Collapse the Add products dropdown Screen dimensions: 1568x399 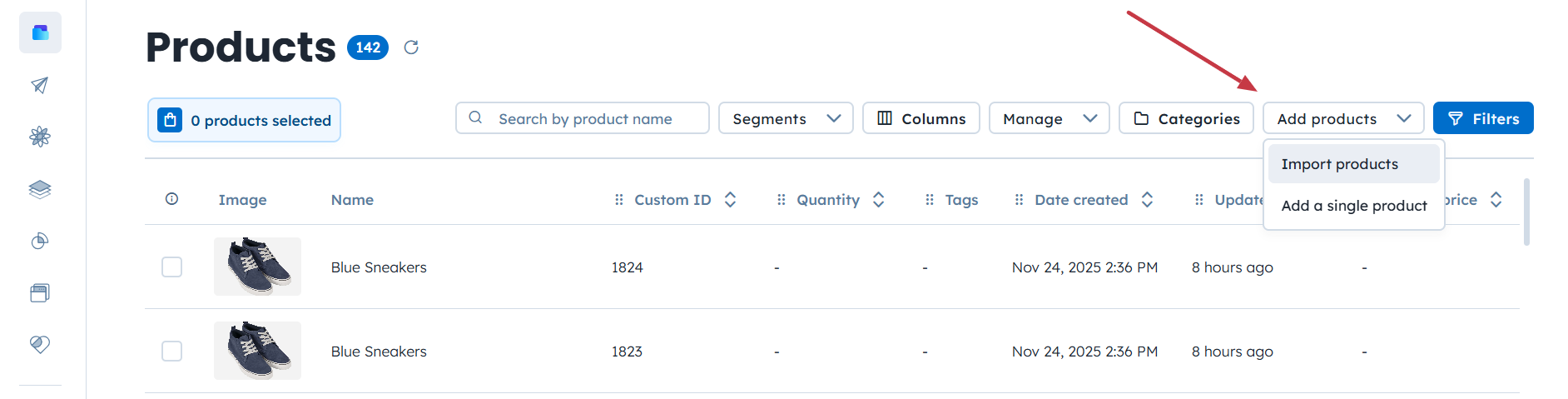[1342, 118]
